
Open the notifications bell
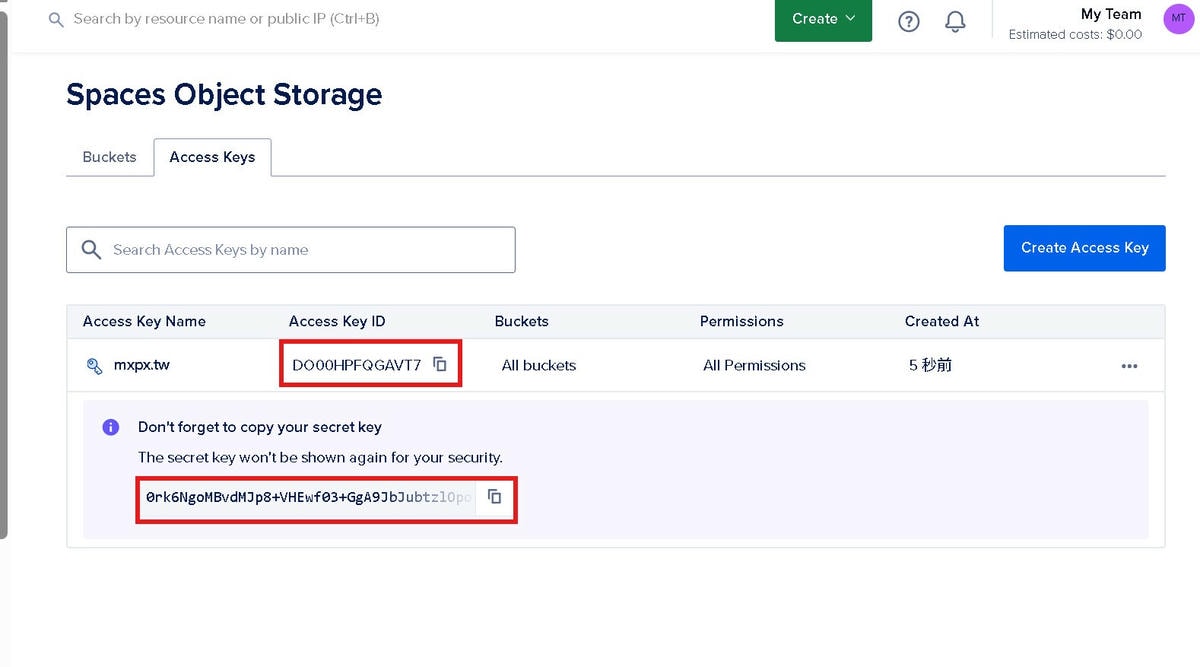tap(955, 21)
